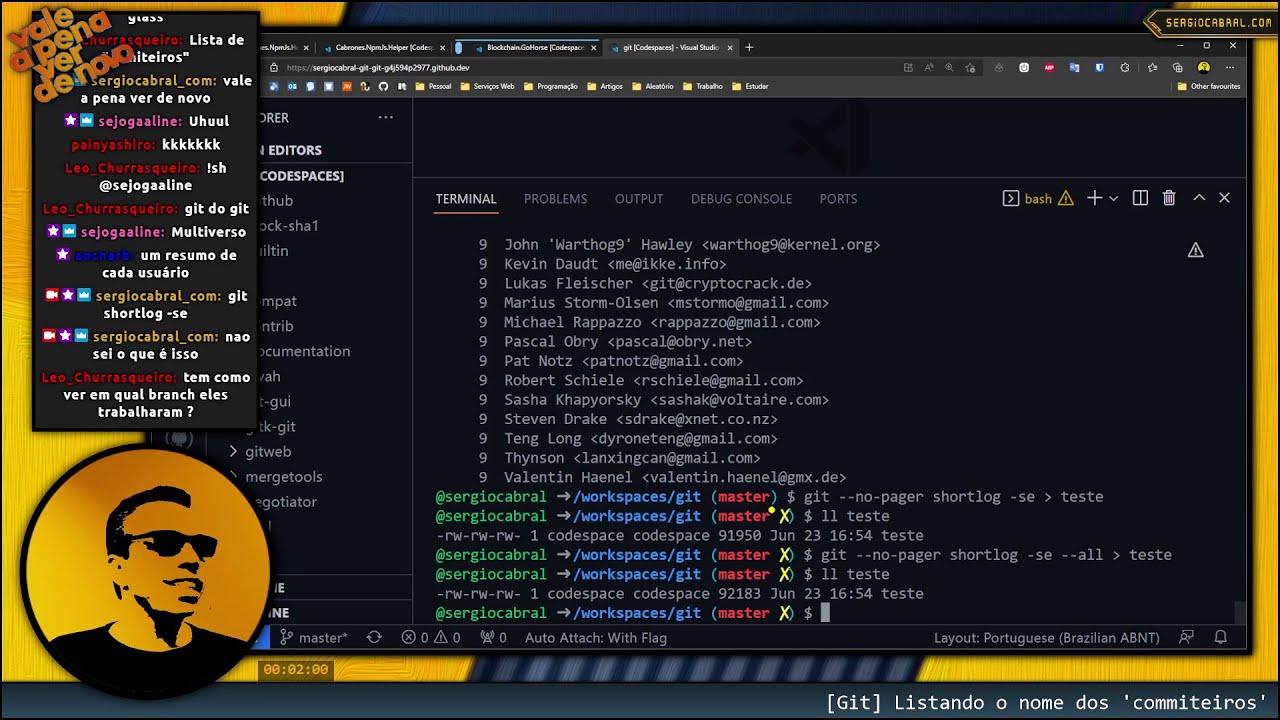The width and height of the screenshot is (1280, 720).
Task: Click the bash warning triangle icon
Action: (x=1066, y=198)
